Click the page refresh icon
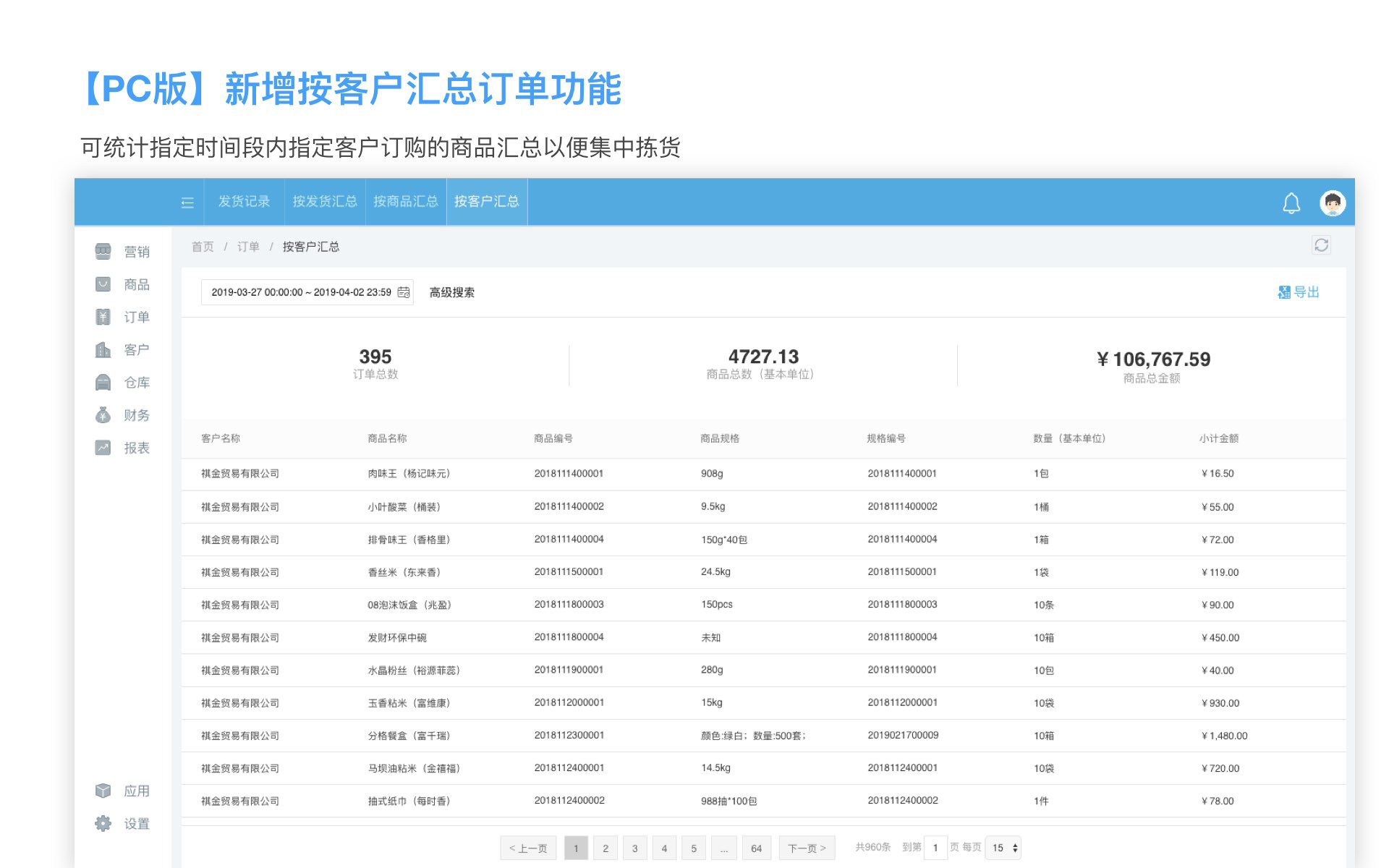Image resolution: width=1389 pixels, height=868 pixels. (x=1321, y=245)
